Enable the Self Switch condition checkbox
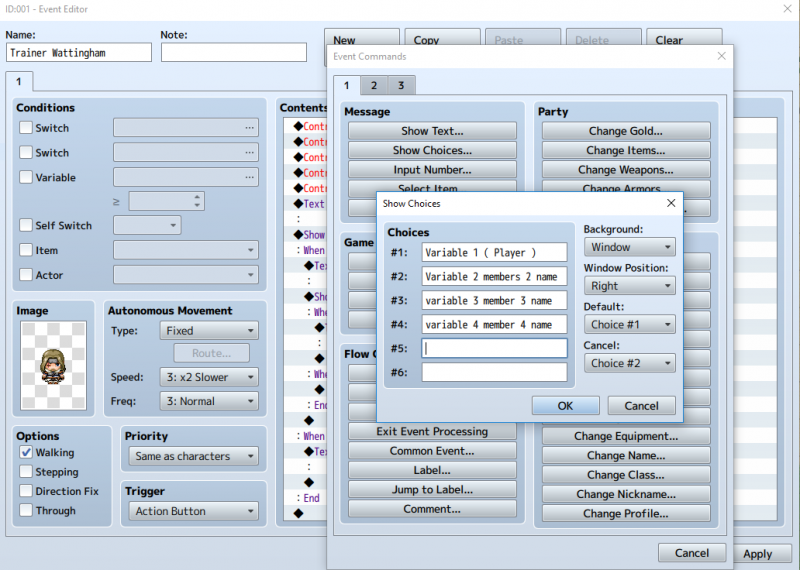800x570 pixels. (26, 225)
